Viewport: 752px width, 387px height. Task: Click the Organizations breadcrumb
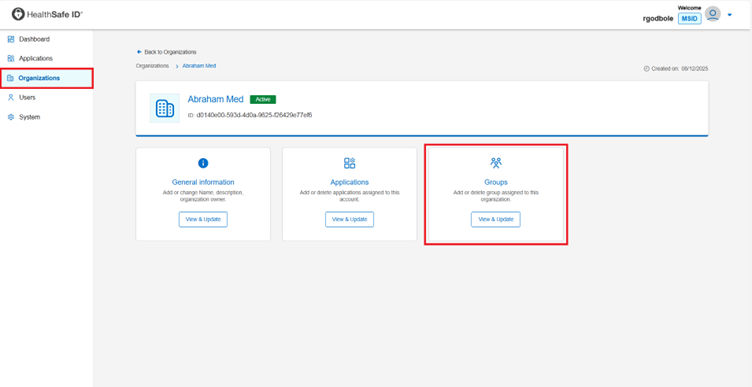point(152,66)
